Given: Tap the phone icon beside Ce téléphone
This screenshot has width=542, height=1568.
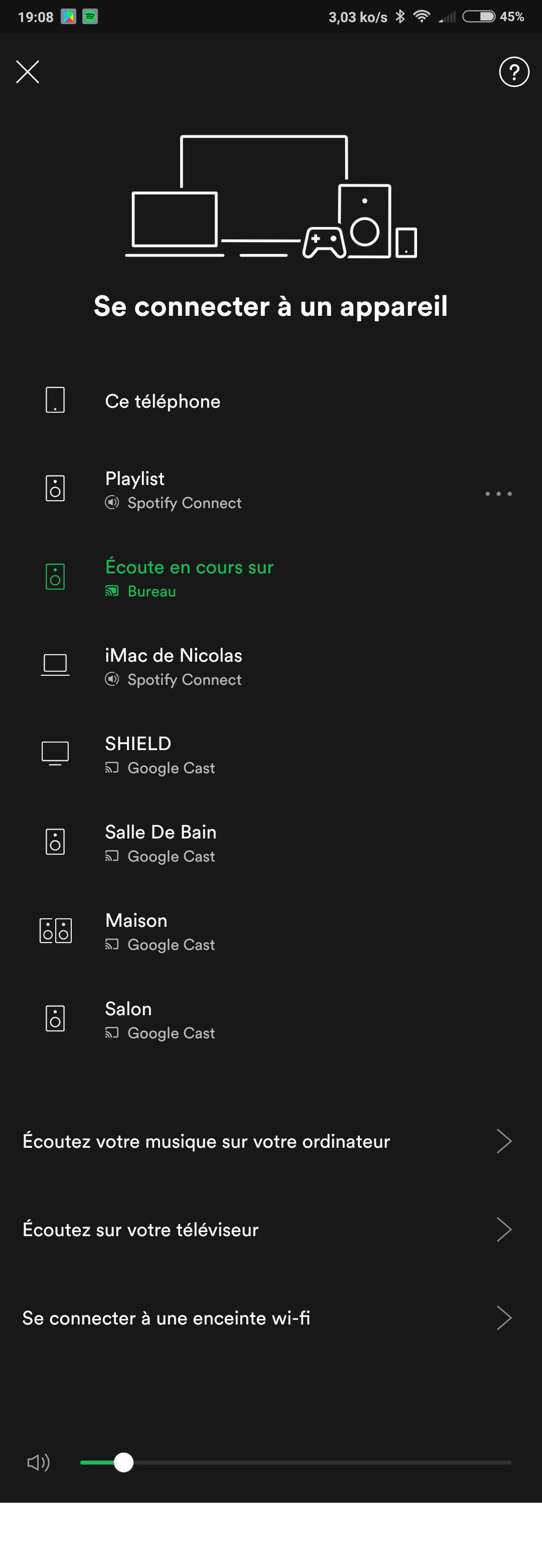Looking at the screenshot, I should coord(55,401).
